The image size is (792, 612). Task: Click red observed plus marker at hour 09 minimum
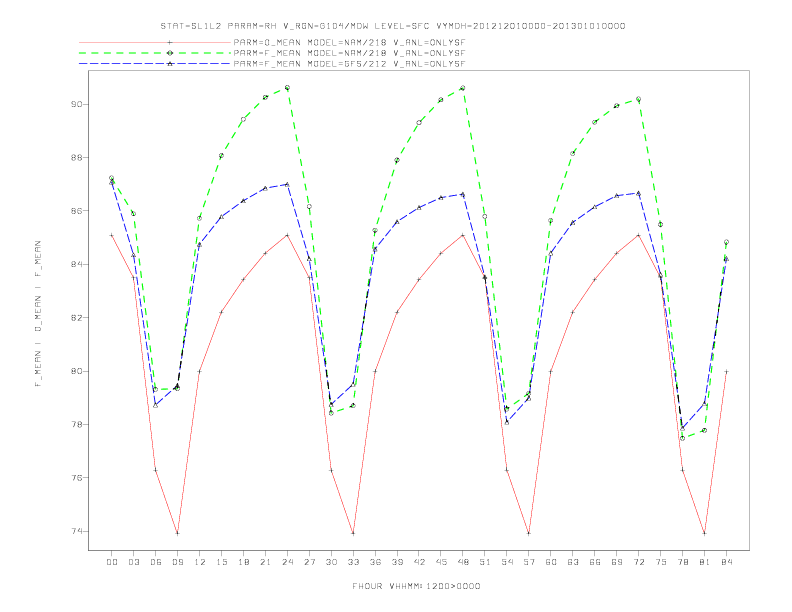pyautogui.click(x=177, y=533)
